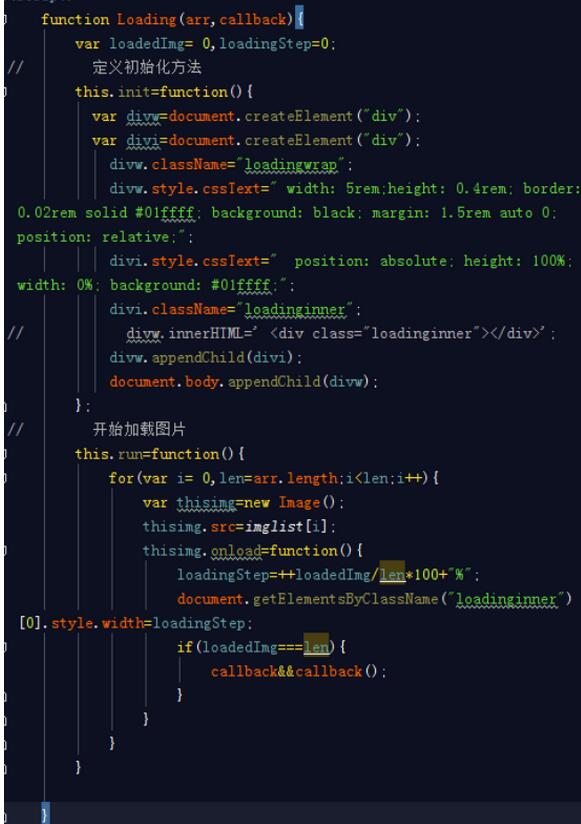The image size is (581, 824).
Task: Place cursor in document.body.appendChild(divw) line
Action: point(244,382)
